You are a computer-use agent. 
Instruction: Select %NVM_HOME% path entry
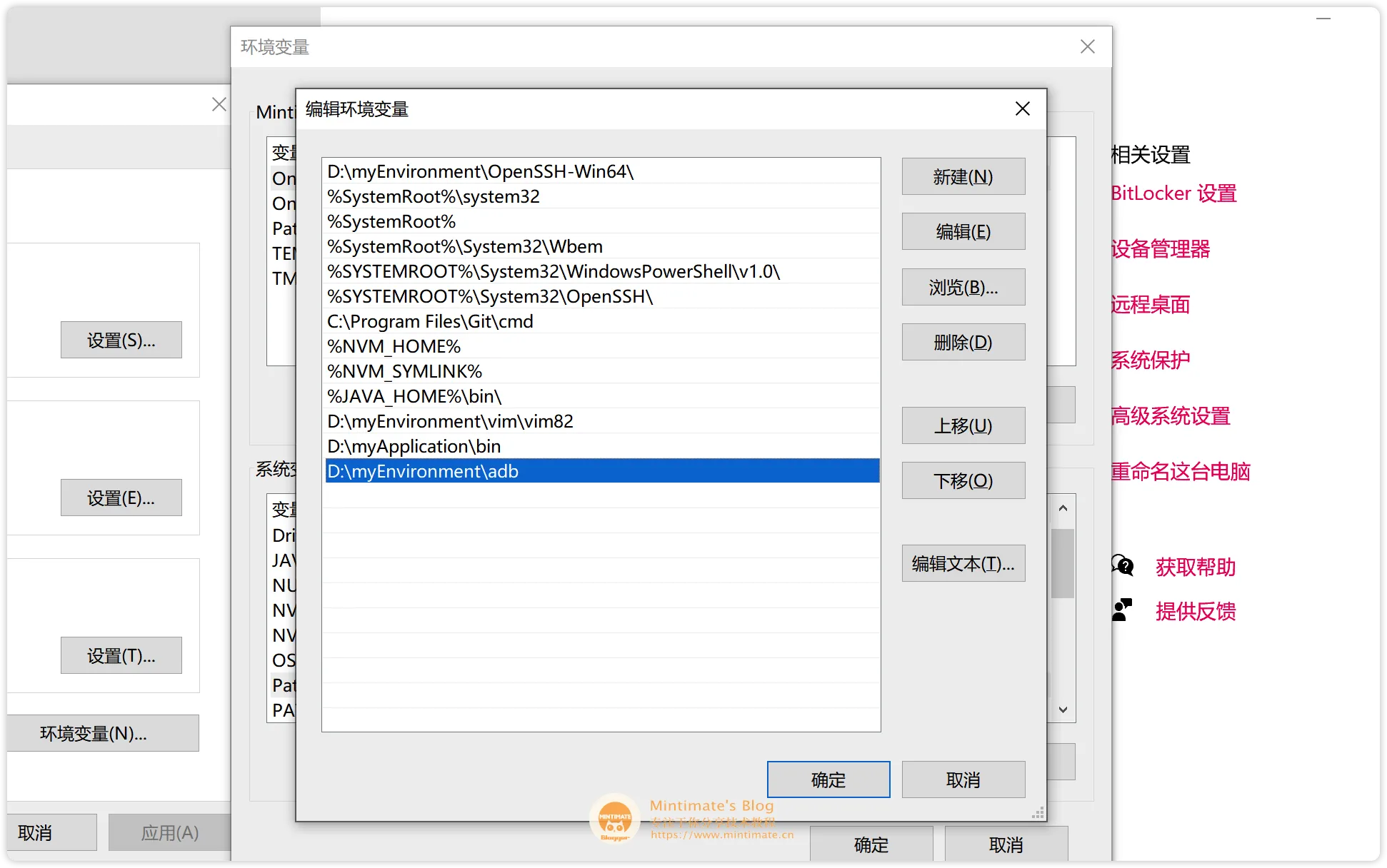click(599, 346)
